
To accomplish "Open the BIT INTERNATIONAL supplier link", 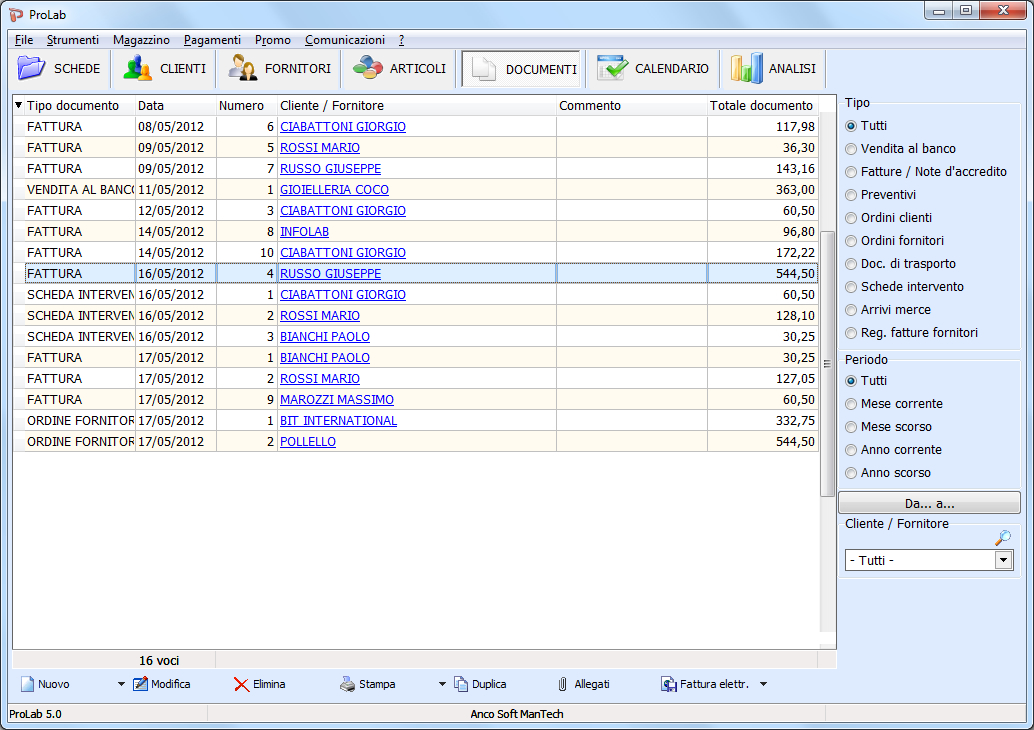I will point(338,421).
